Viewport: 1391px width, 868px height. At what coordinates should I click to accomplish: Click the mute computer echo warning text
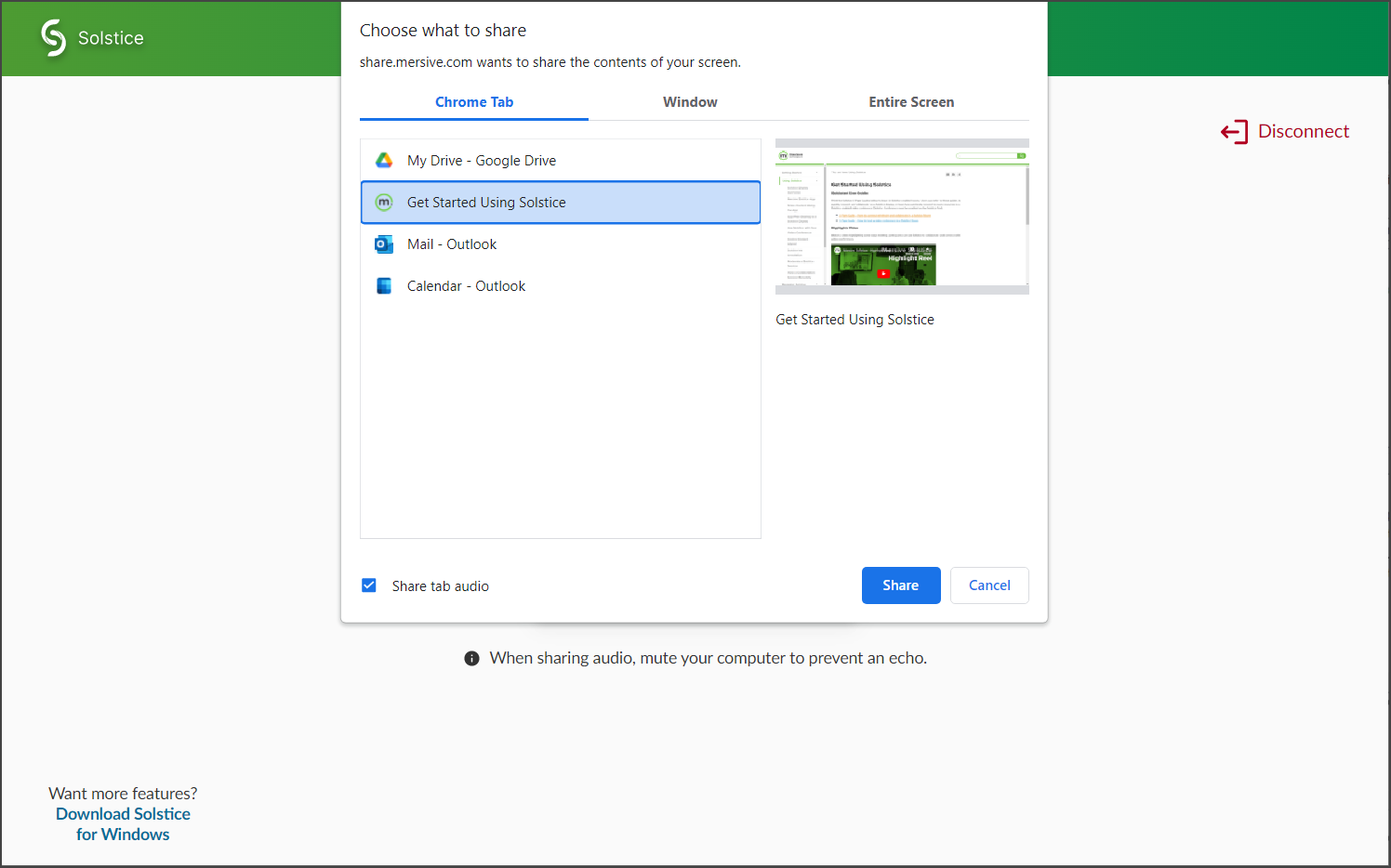pos(709,658)
